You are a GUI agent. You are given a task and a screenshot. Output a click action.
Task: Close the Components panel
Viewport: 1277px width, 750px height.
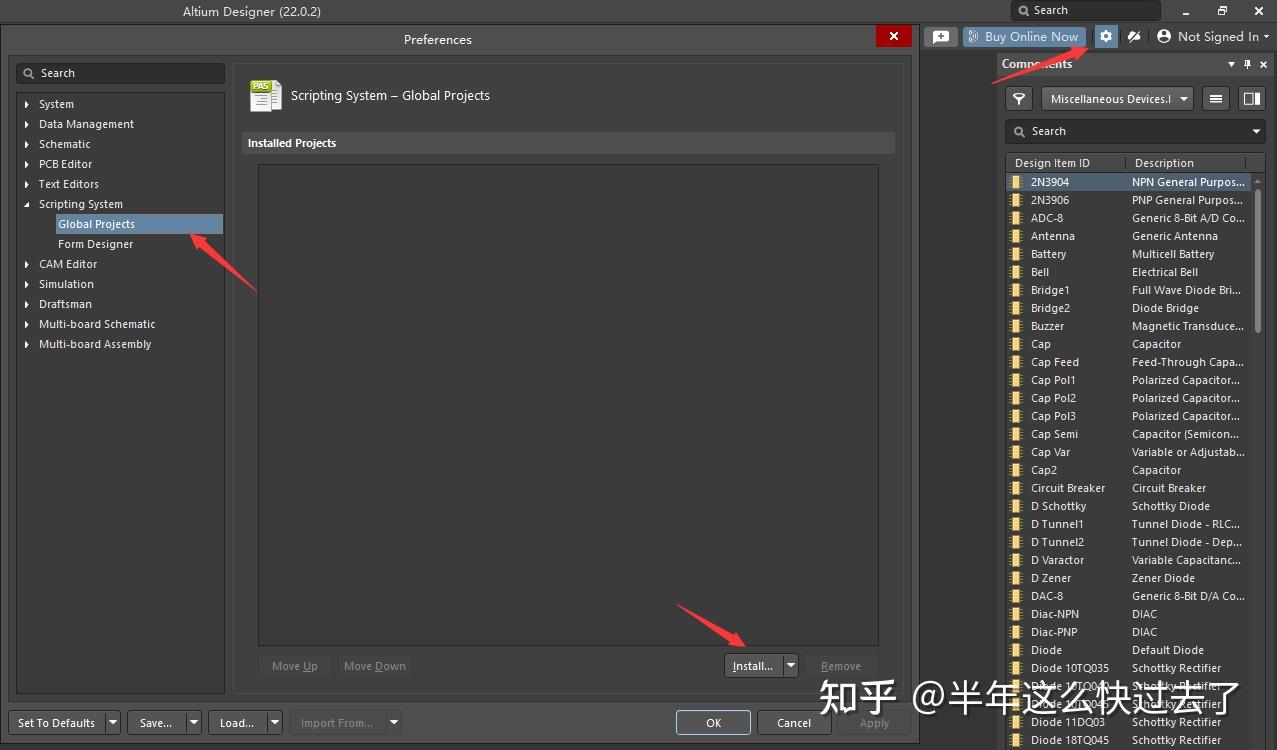point(1264,64)
